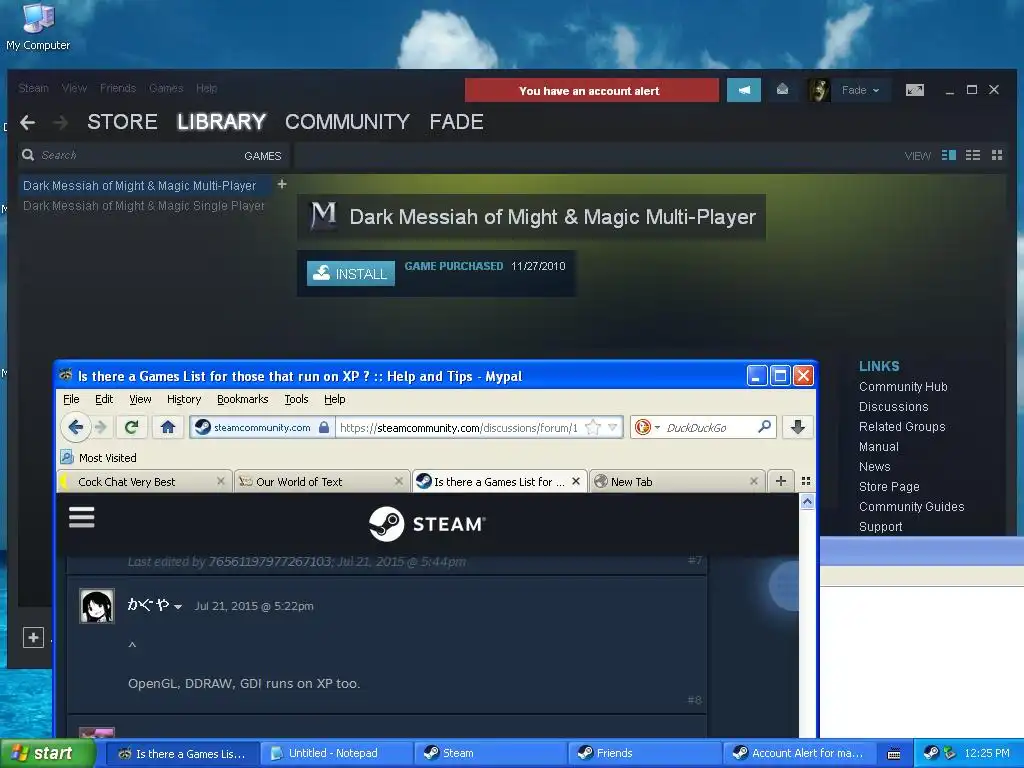Switch Steam to Big Picture mode
1024x768 pixels.
pos(915,89)
